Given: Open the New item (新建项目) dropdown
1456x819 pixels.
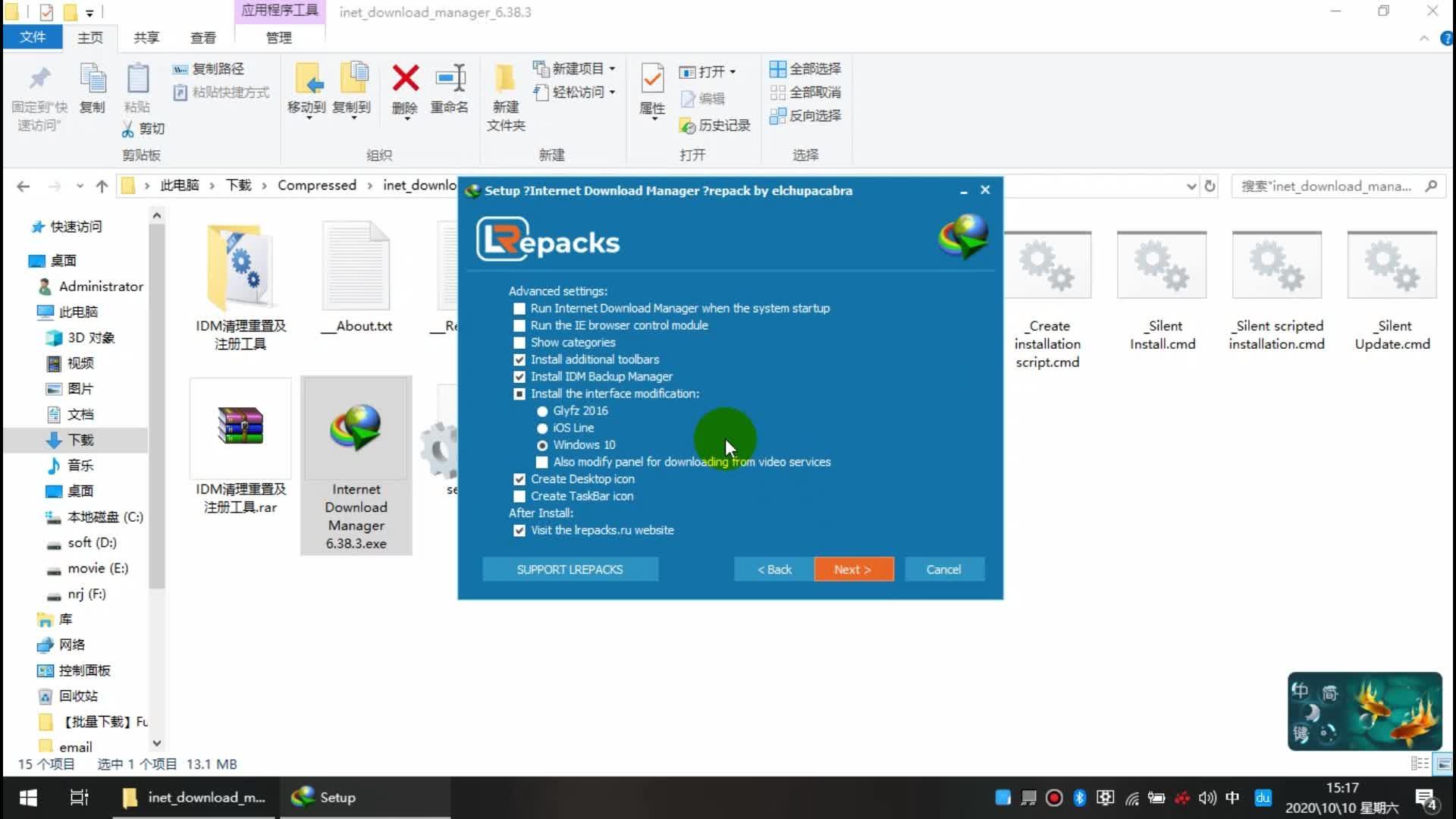Looking at the screenshot, I should pyautogui.click(x=574, y=69).
